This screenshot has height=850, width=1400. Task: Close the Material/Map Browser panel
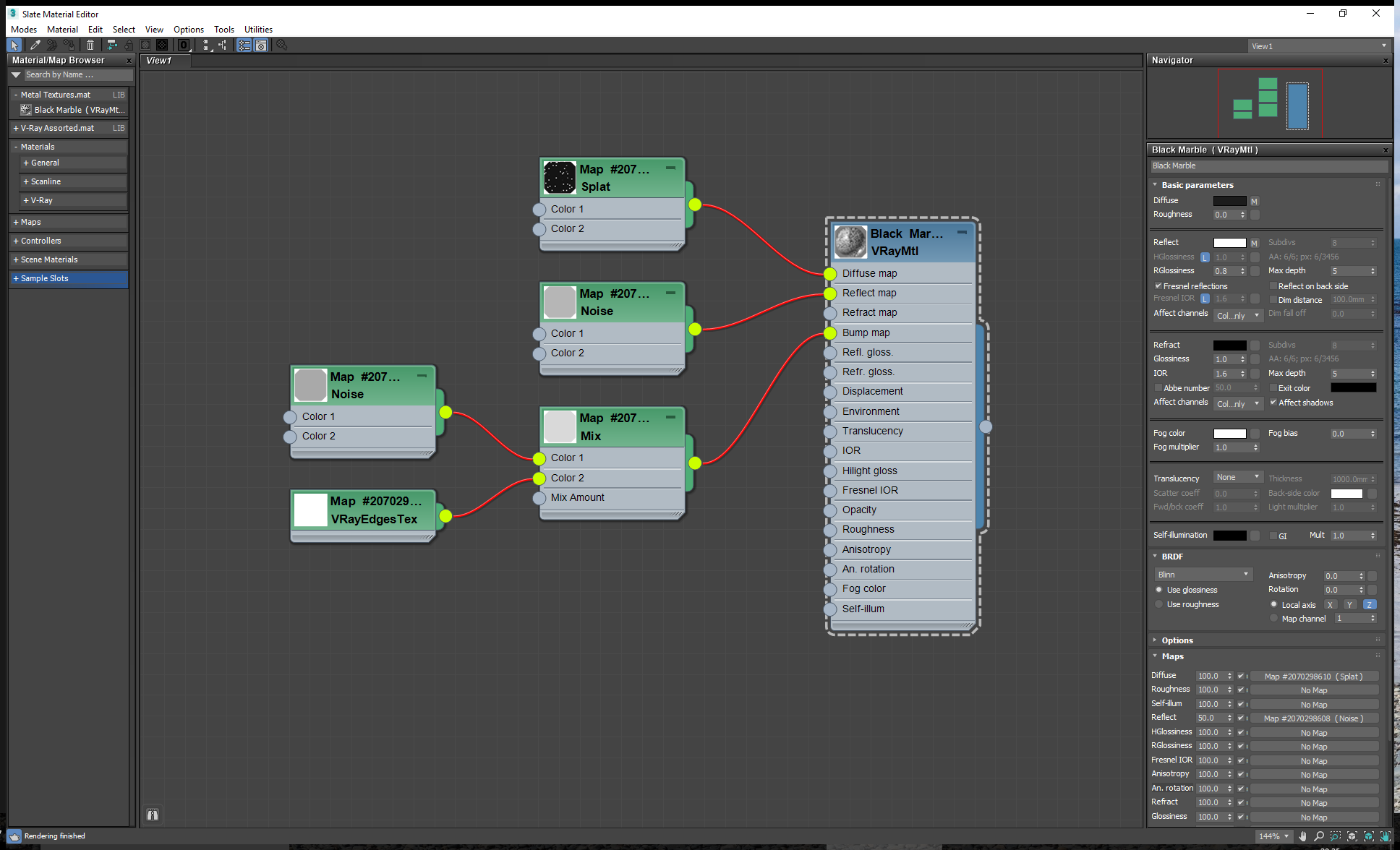(x=129, y=61)
